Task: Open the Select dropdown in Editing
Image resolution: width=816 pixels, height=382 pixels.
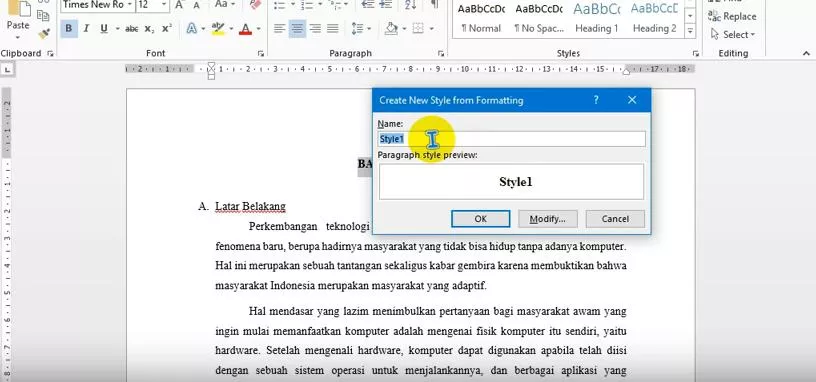Action: 732,35
